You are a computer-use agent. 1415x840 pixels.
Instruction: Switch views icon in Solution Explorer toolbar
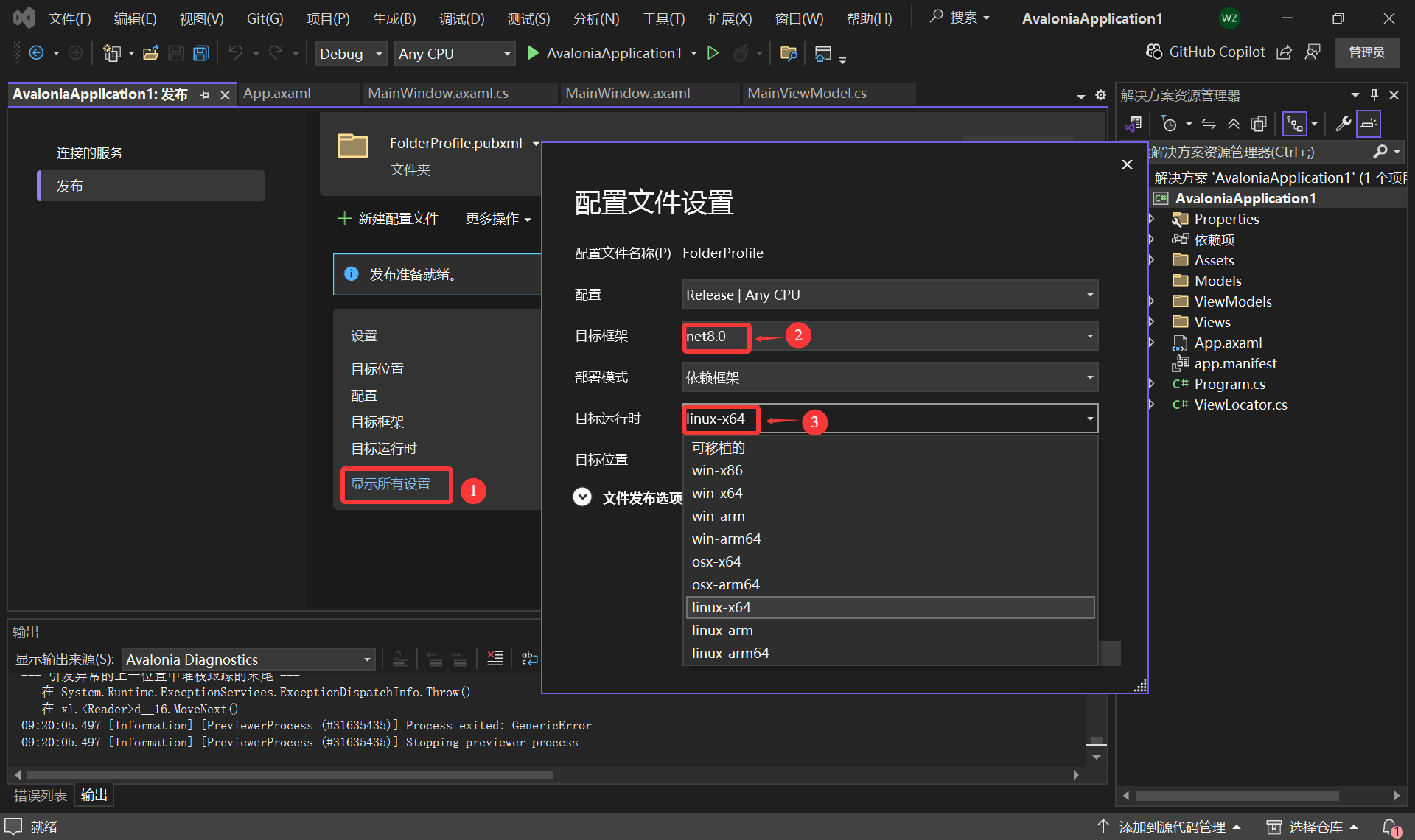tap(1133, 124)
